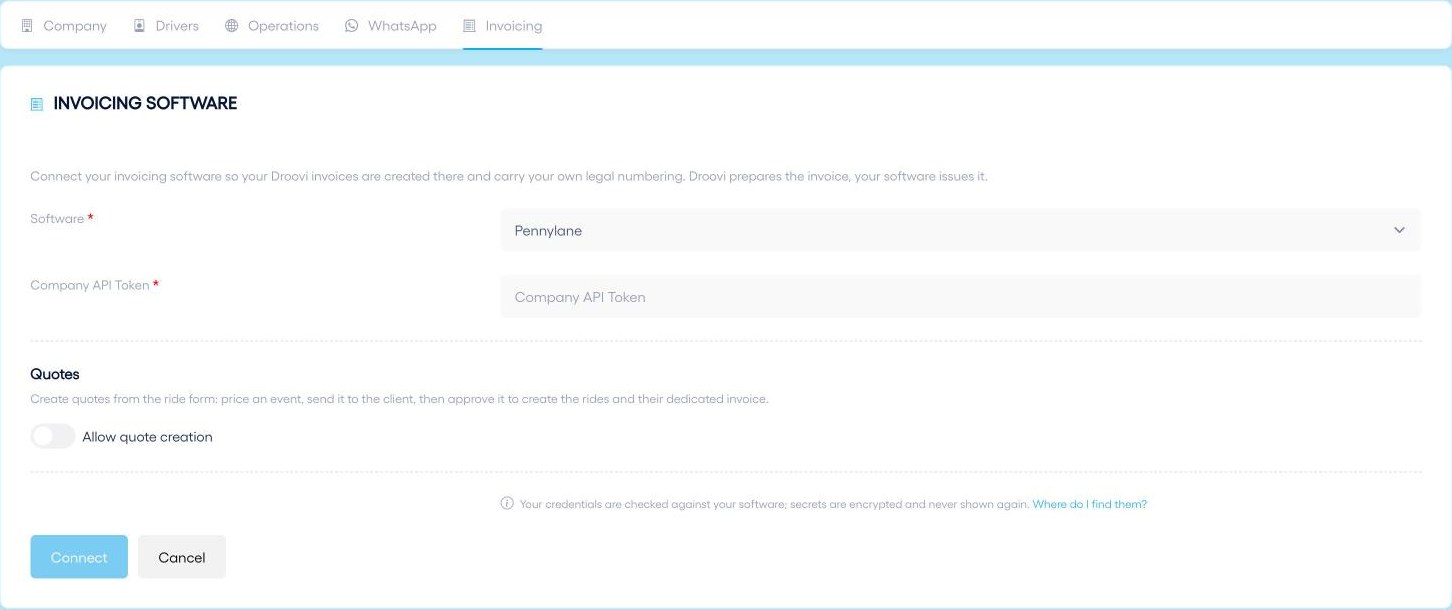
Task: Go to the Operations tab
Action: [x=272, y=26]
